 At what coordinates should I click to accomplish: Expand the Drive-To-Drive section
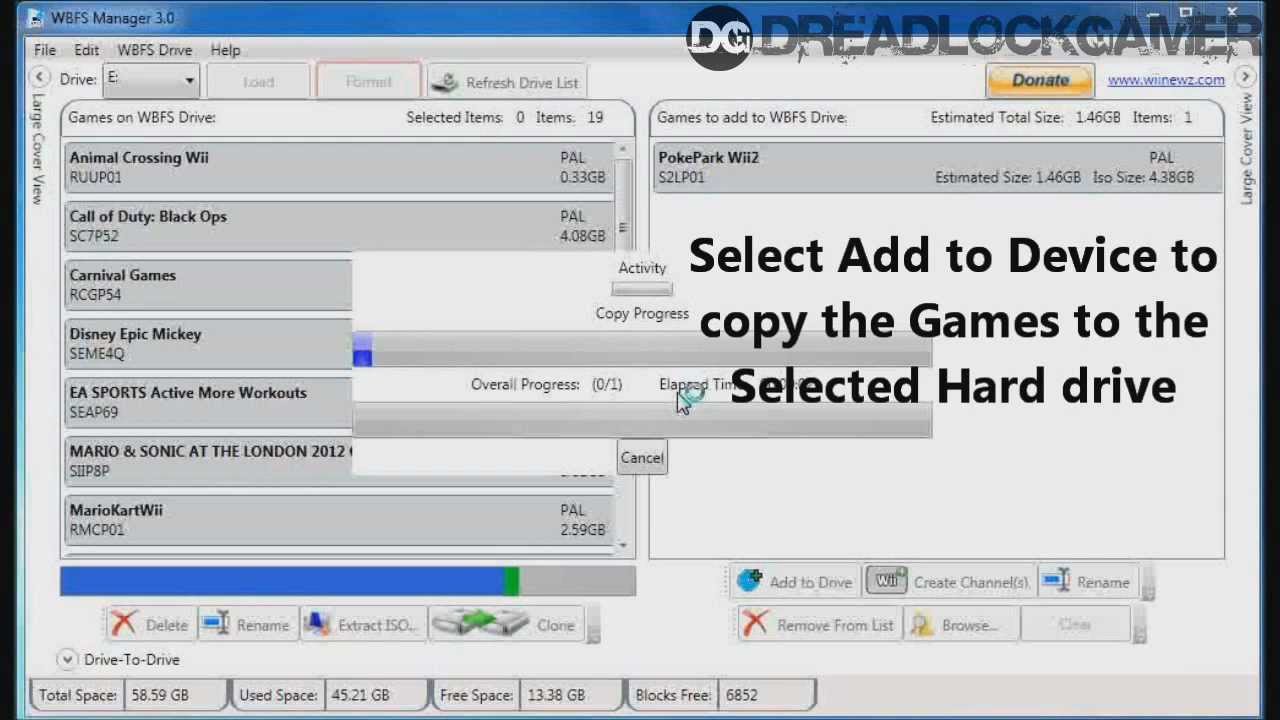67,659
